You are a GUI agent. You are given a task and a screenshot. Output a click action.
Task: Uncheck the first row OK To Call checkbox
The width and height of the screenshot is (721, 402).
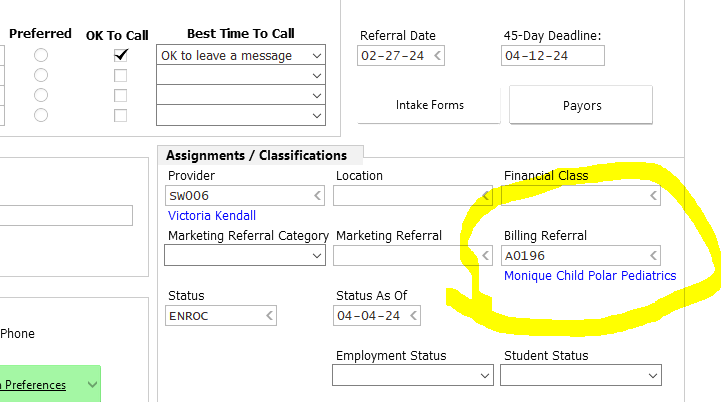(x=121, y=56)
